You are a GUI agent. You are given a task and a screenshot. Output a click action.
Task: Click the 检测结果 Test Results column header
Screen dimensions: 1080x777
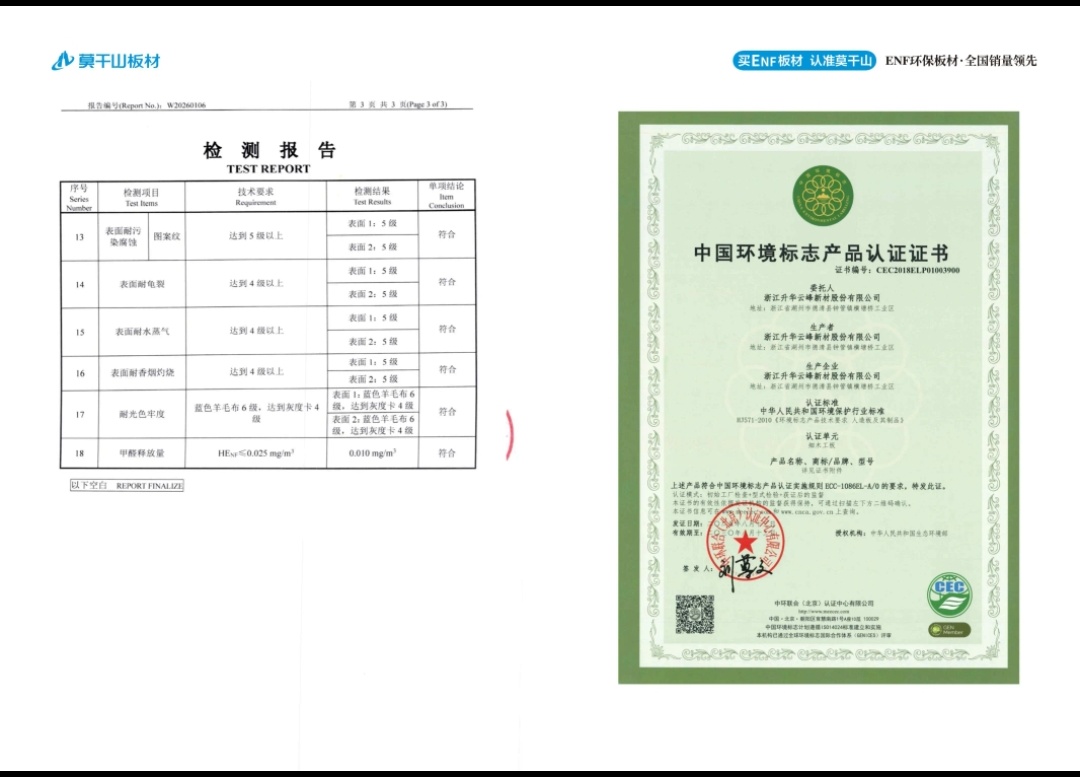(x=372, y=196)
